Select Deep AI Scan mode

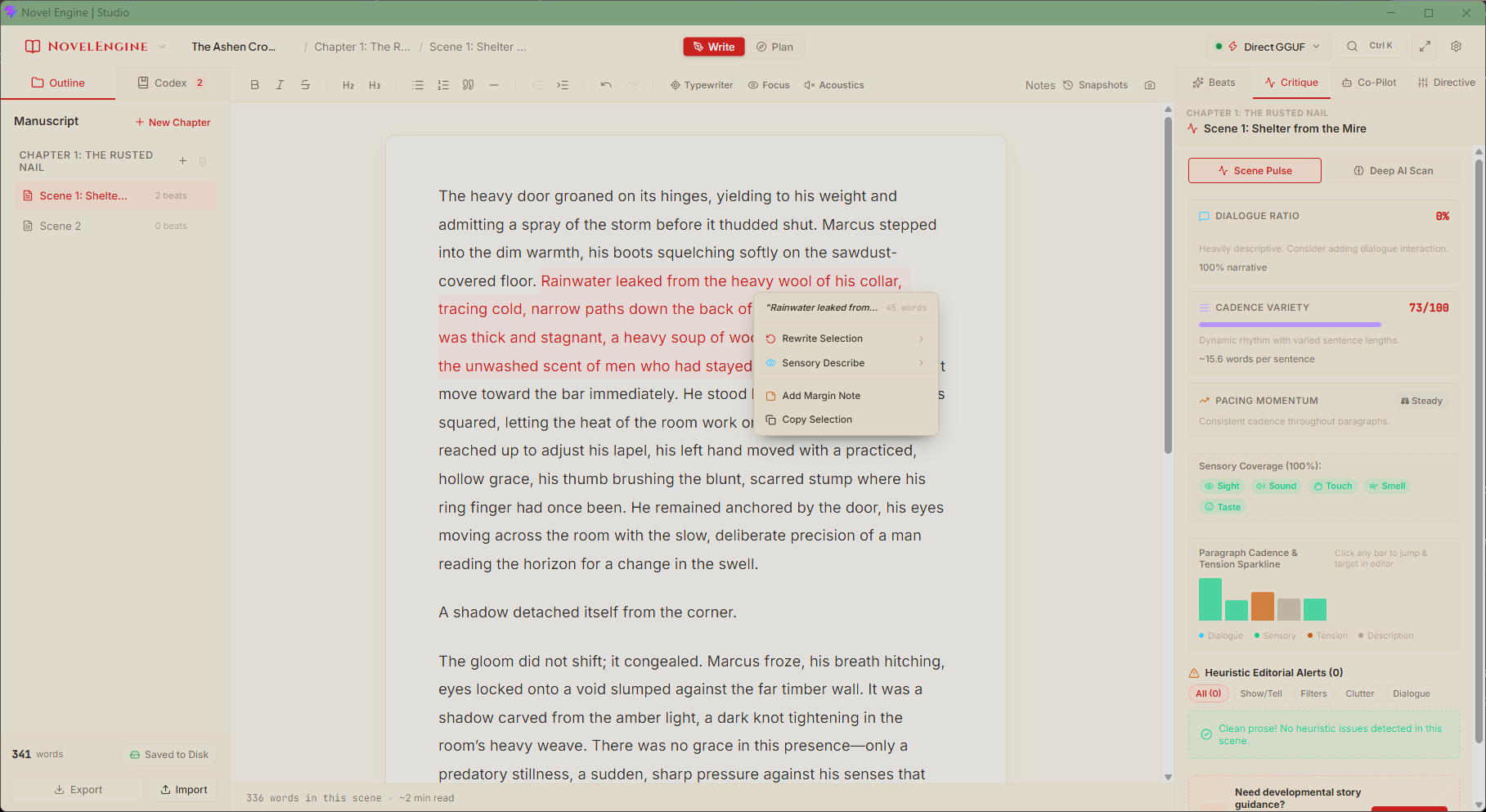pos(1394,171)
